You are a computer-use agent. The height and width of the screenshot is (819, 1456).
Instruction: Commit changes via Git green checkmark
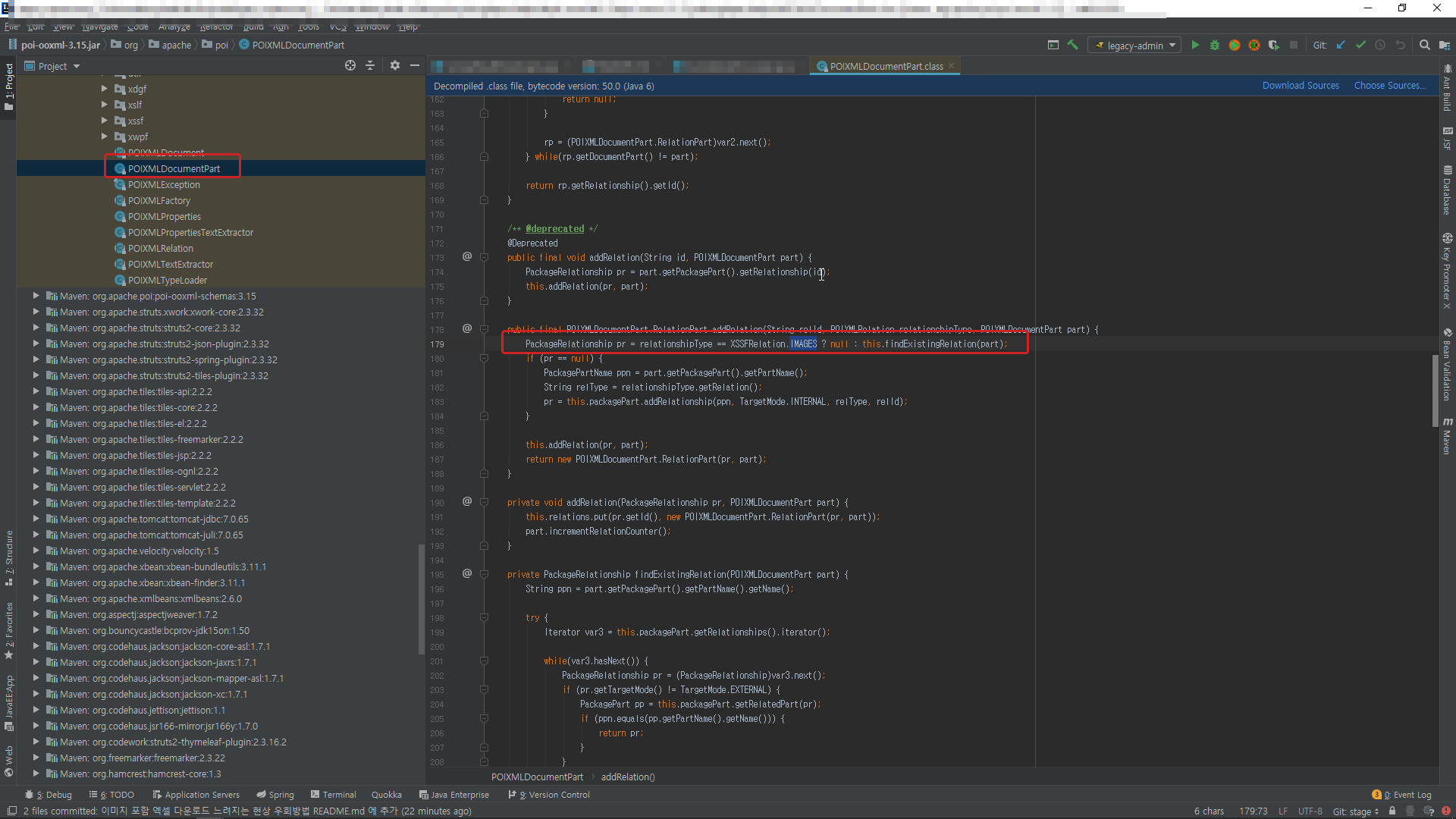pyautogui.click(x=1360, y=45)
